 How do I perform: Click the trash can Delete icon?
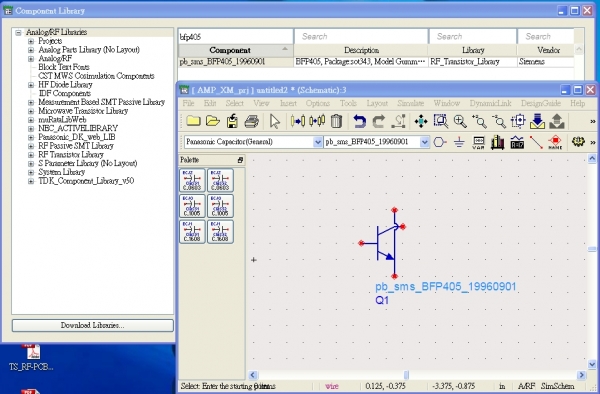click(x=336, y=121)
